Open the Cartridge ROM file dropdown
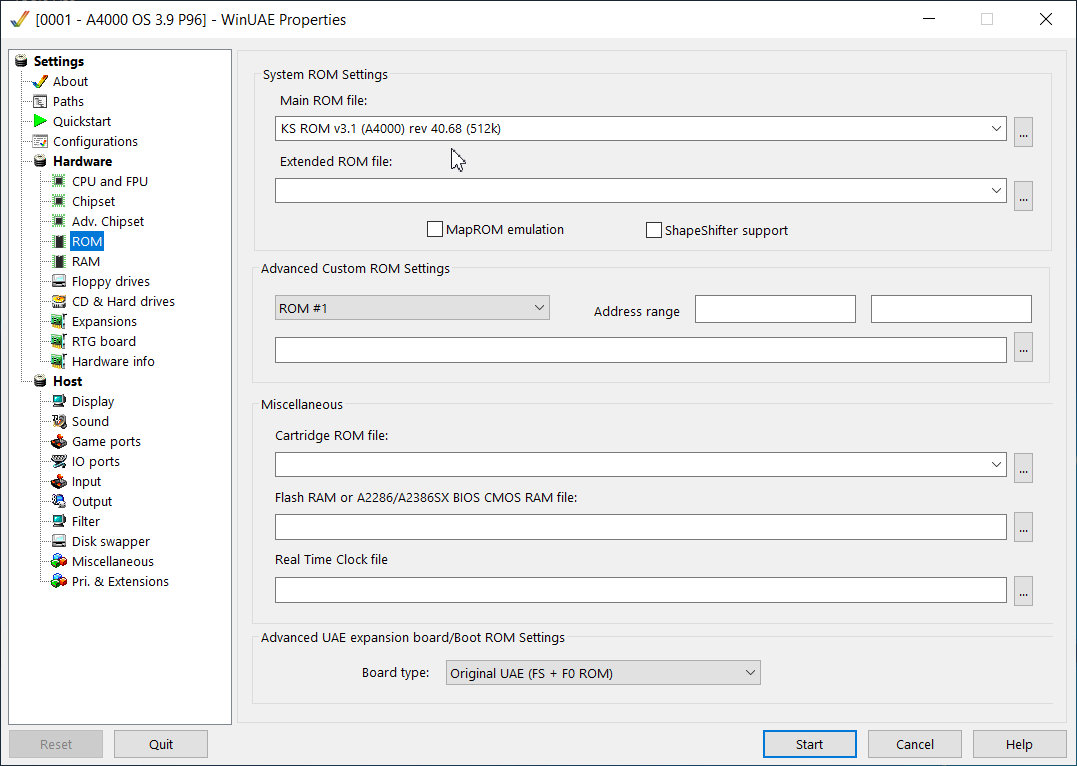Screen dimensions: 1077x766 995,464
